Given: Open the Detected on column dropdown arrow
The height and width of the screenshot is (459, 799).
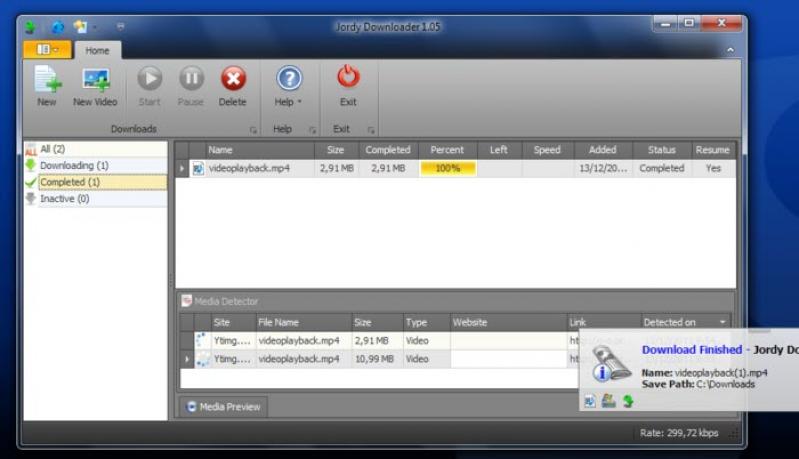Looking at the screenshot, I should coord(722,322).
